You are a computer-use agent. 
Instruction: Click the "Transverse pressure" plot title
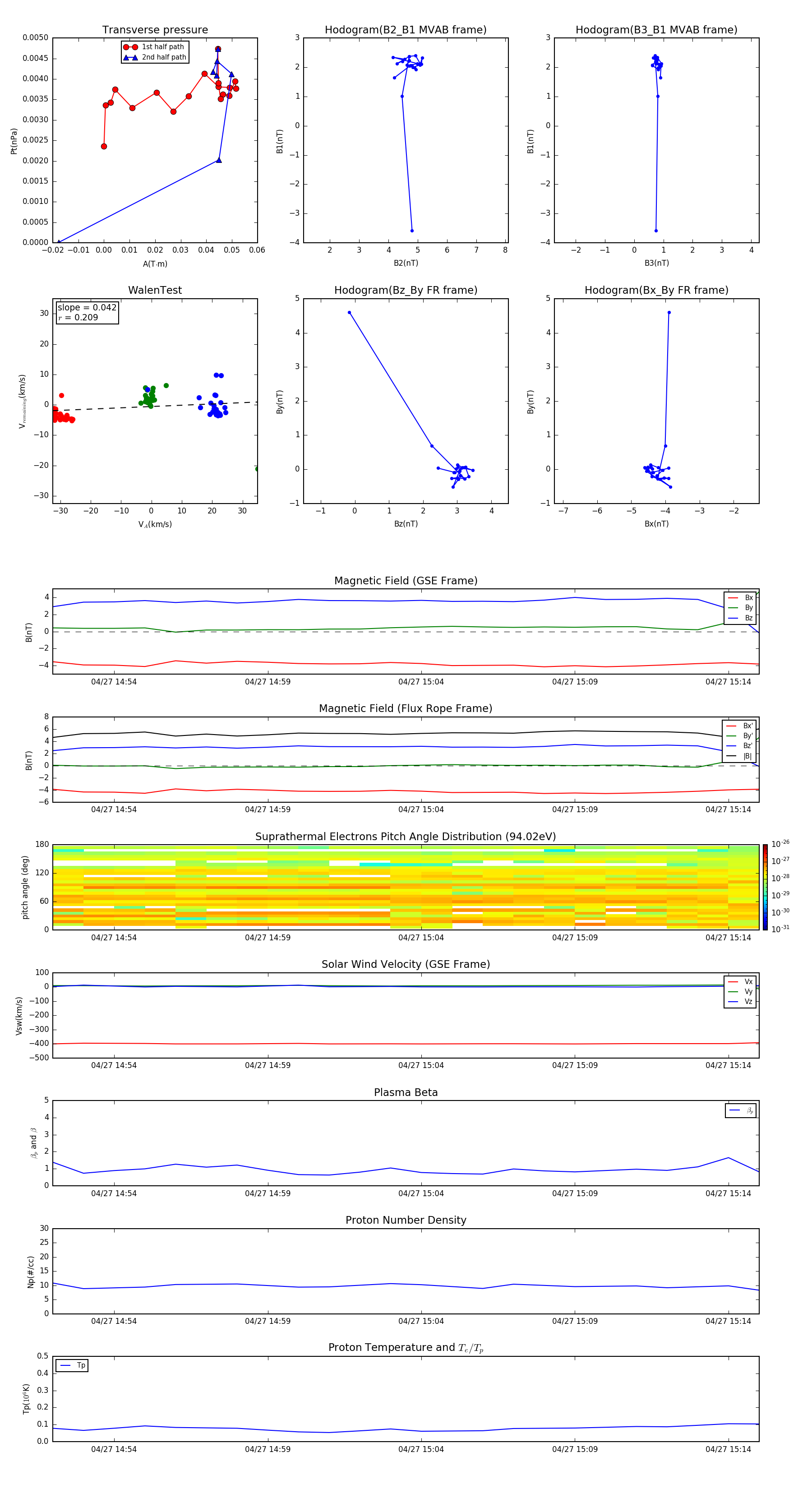click(x=155, y=30)
